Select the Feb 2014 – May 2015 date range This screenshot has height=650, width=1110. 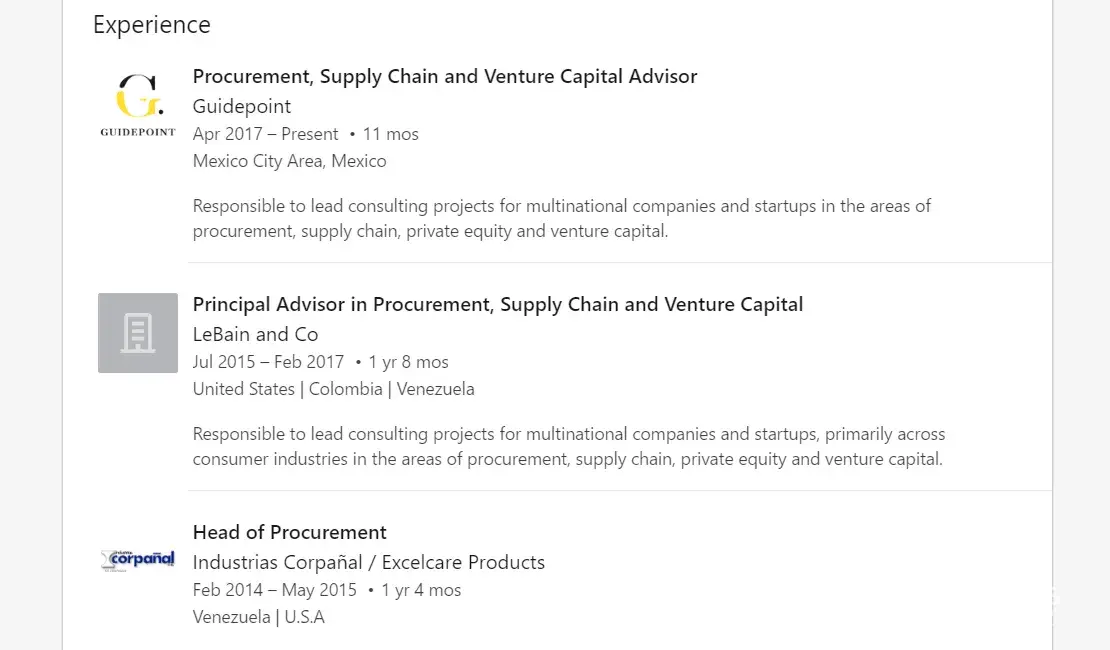(x=275, y=590)
